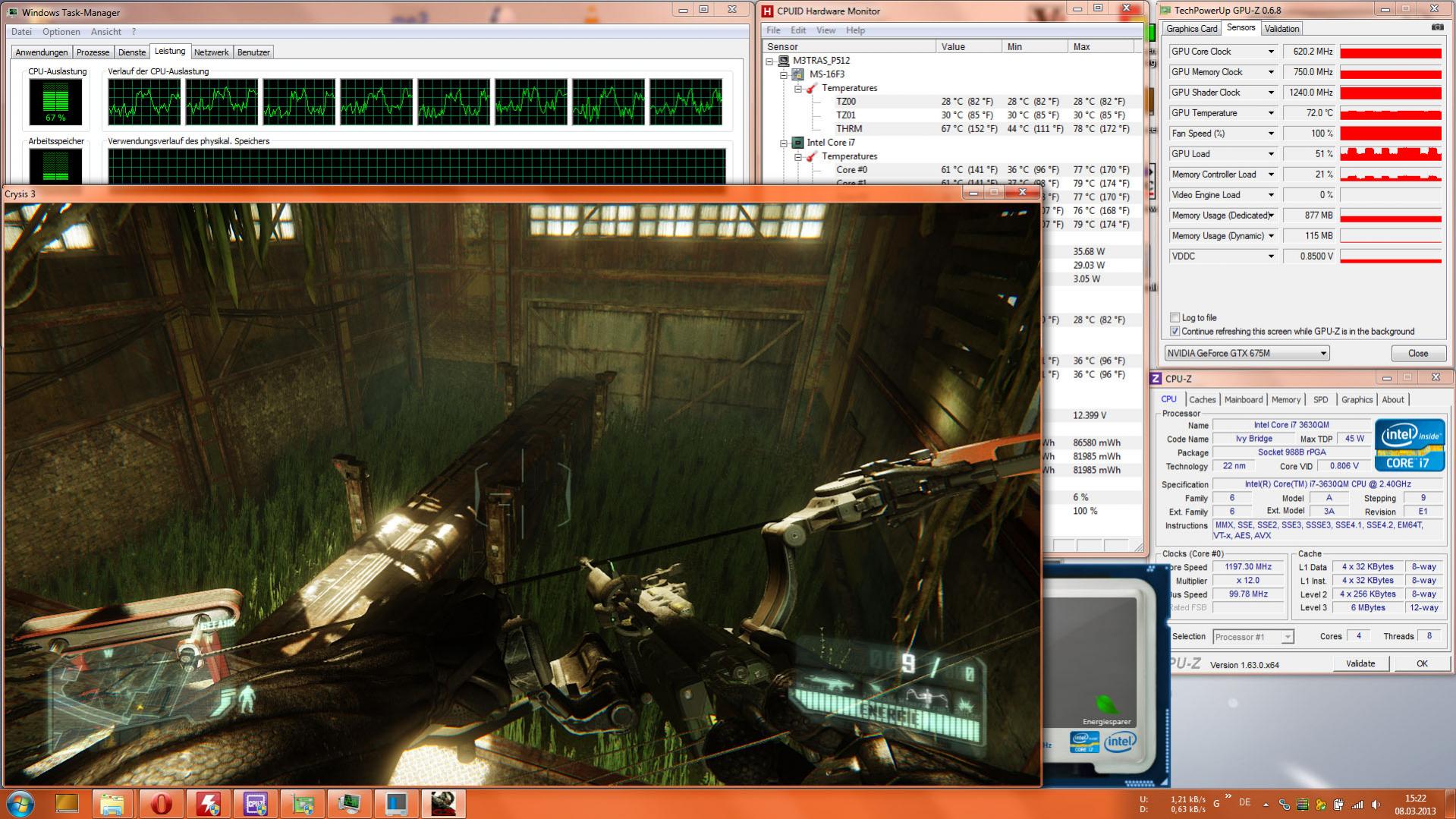The width and height of the screenshot is (1456, 819).
Task: Click the Sensor column header in HWMonitor
Action: (x=849, y=47)
